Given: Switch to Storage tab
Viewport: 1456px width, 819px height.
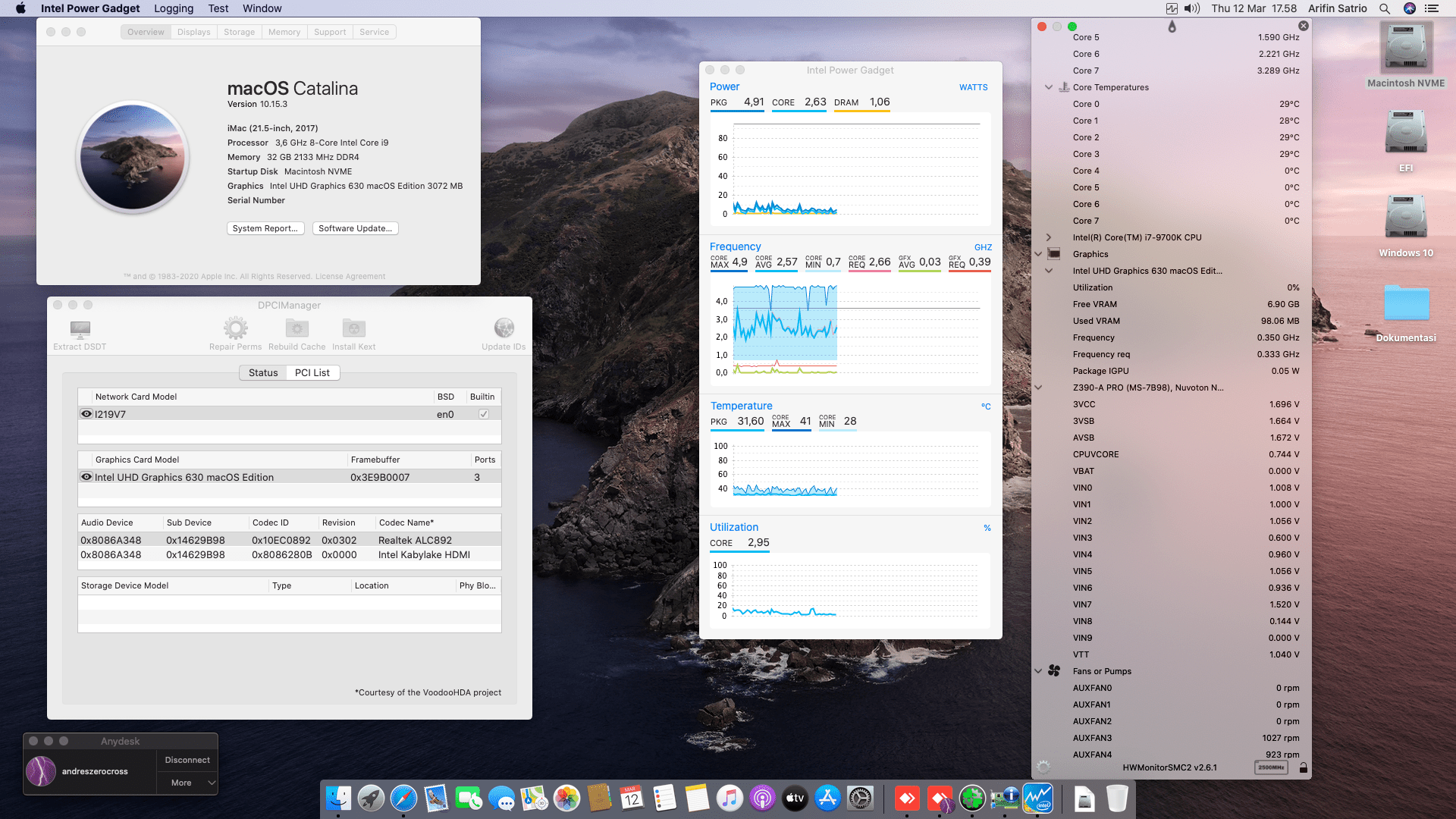Looking at the screenshot, I should 240,32.
